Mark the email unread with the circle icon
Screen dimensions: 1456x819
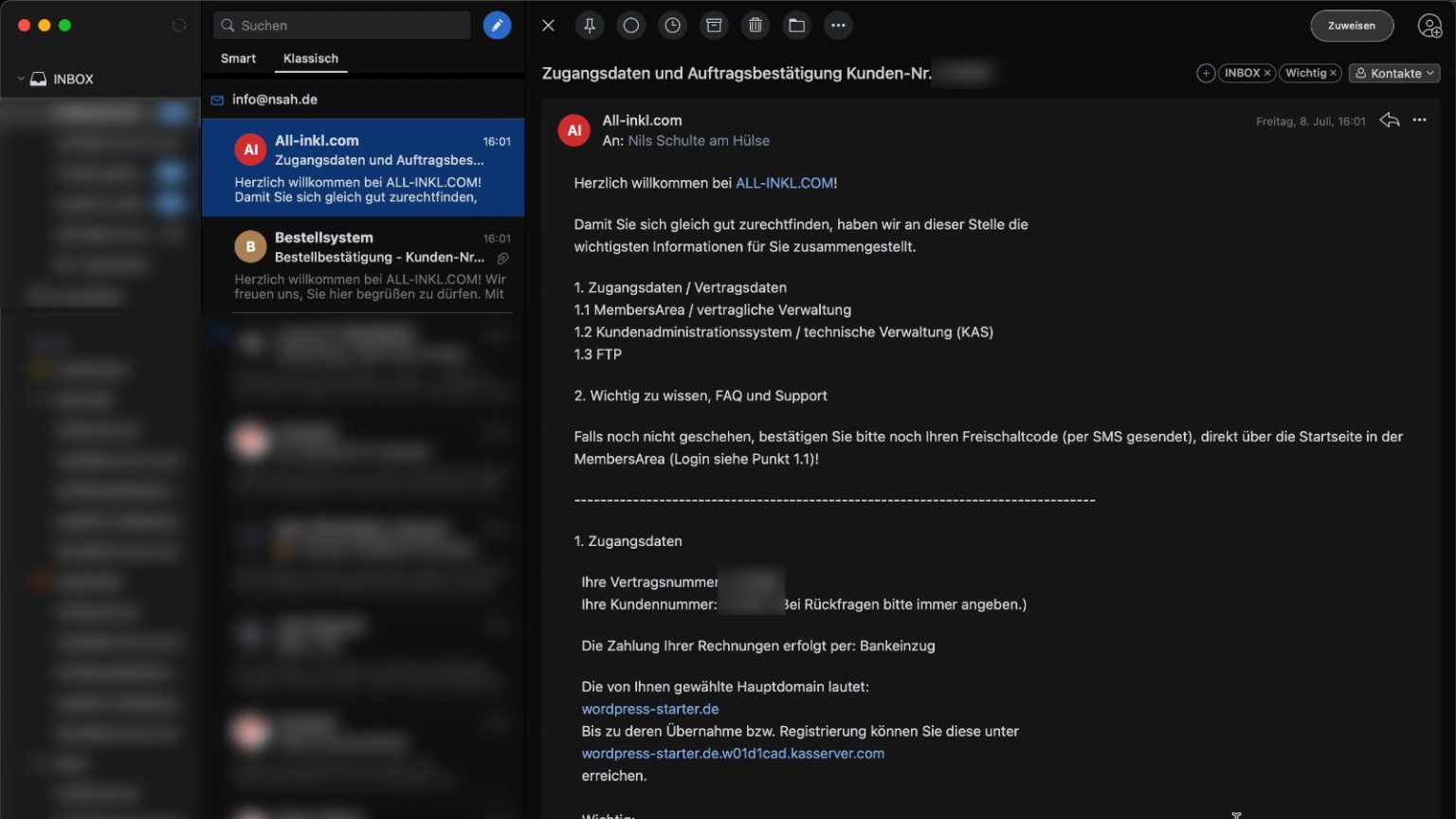click(x=631, y=26)
